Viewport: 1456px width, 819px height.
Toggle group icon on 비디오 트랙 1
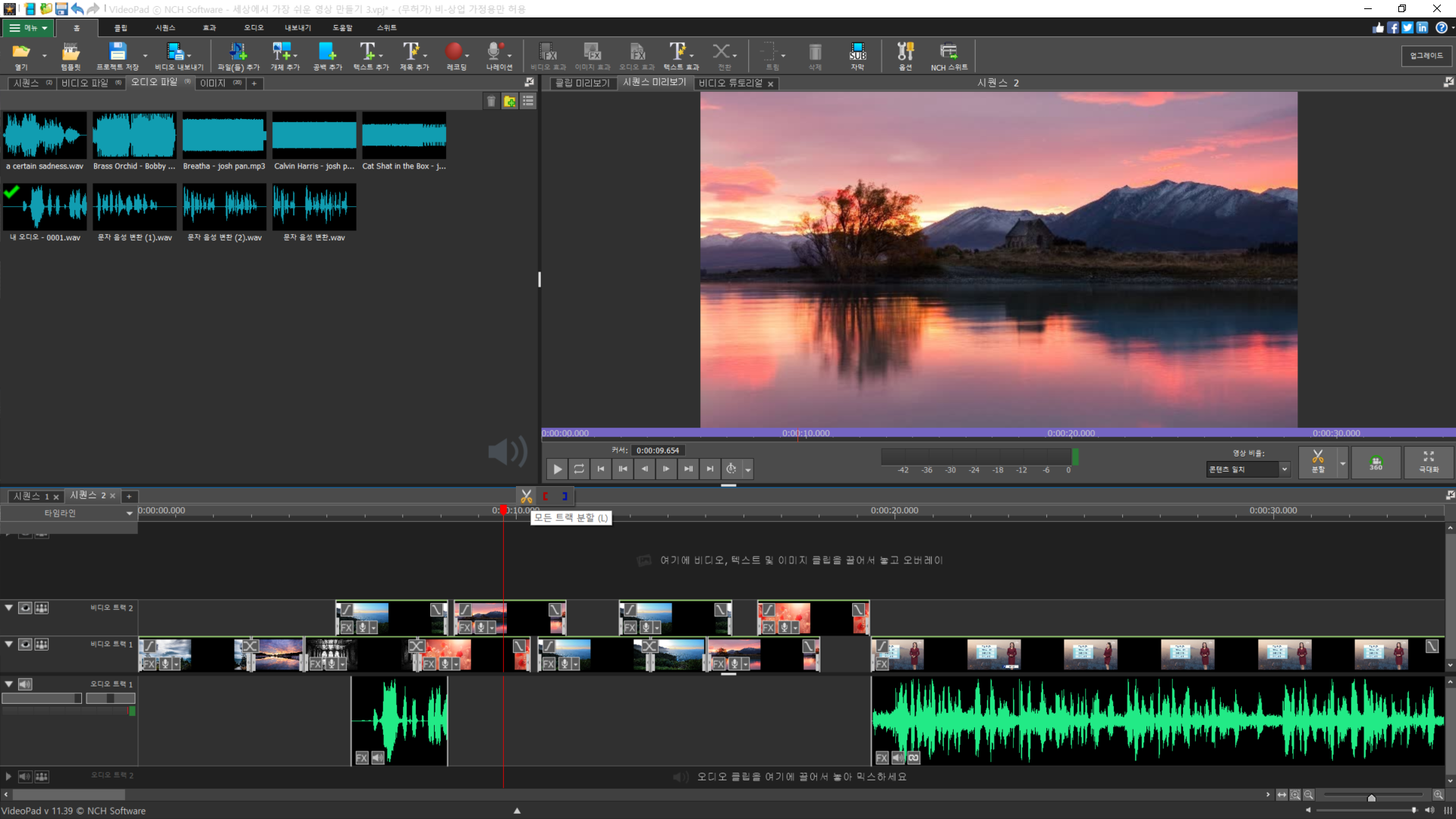(x=42, y=645)
